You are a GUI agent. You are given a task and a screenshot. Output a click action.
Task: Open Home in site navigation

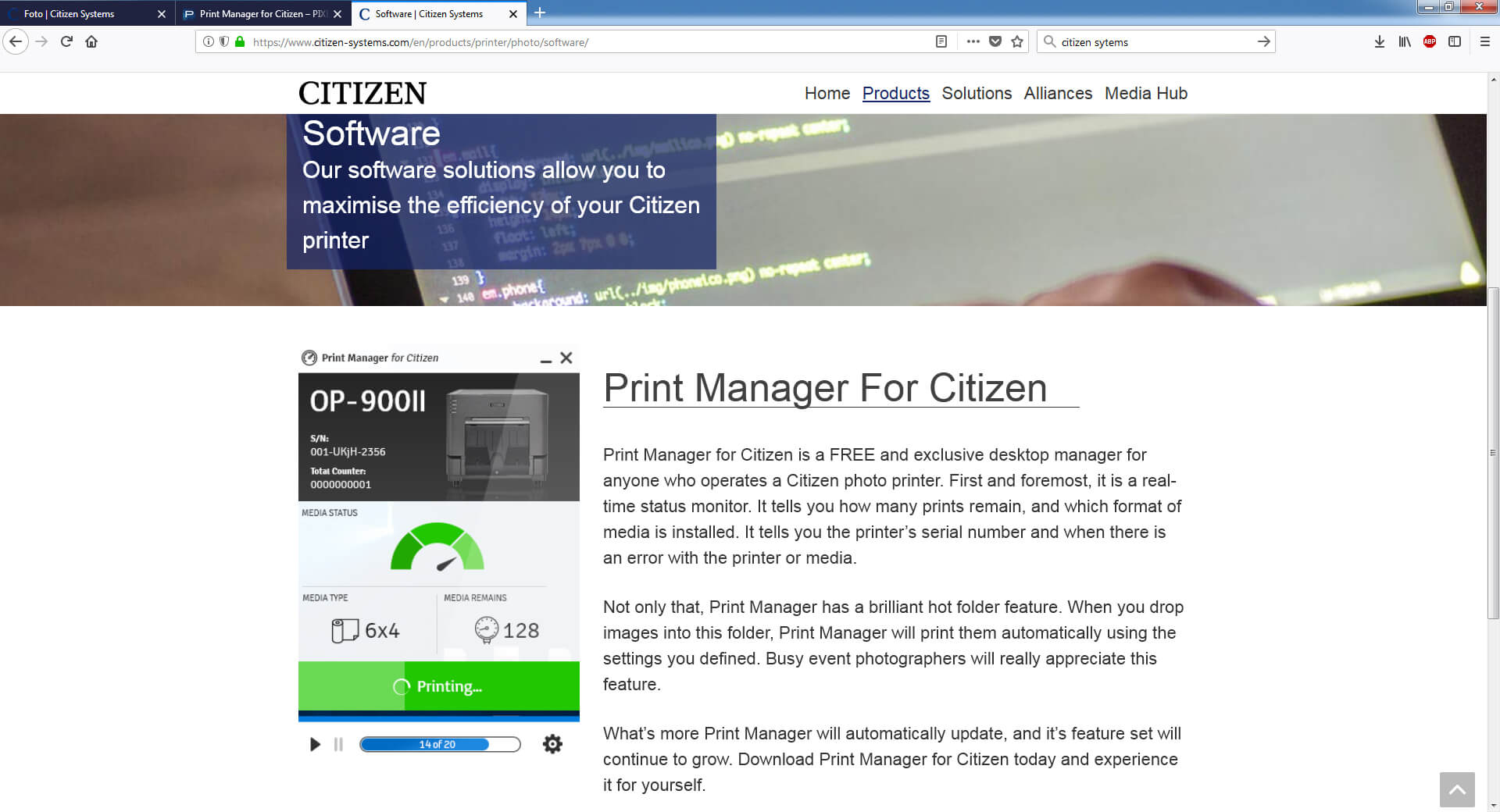(827, 93)
